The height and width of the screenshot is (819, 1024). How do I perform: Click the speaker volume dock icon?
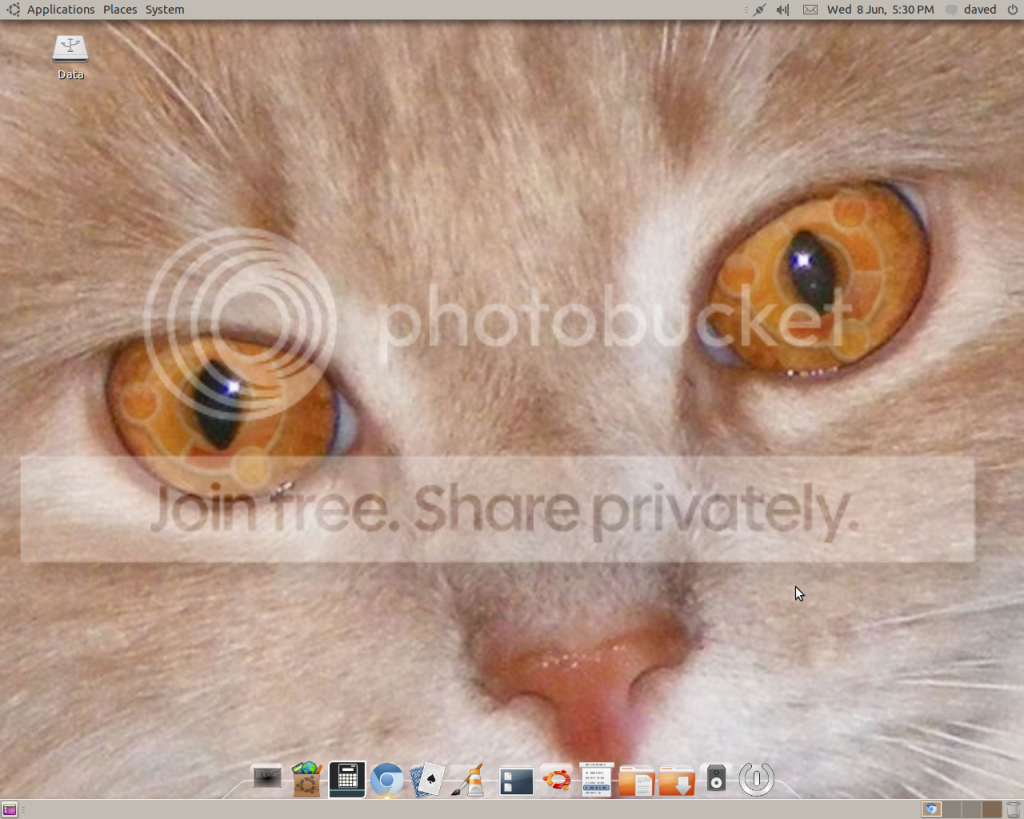click(x=716, y=779)
